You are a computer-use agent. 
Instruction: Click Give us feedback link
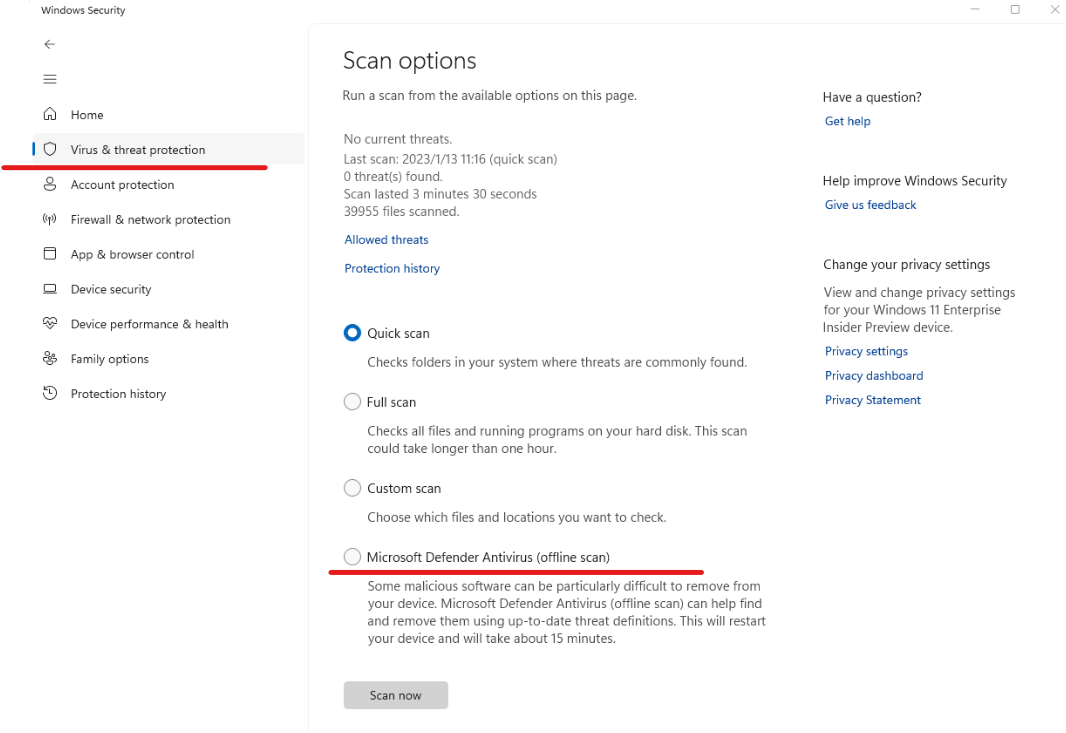click(x=870, y=205)
